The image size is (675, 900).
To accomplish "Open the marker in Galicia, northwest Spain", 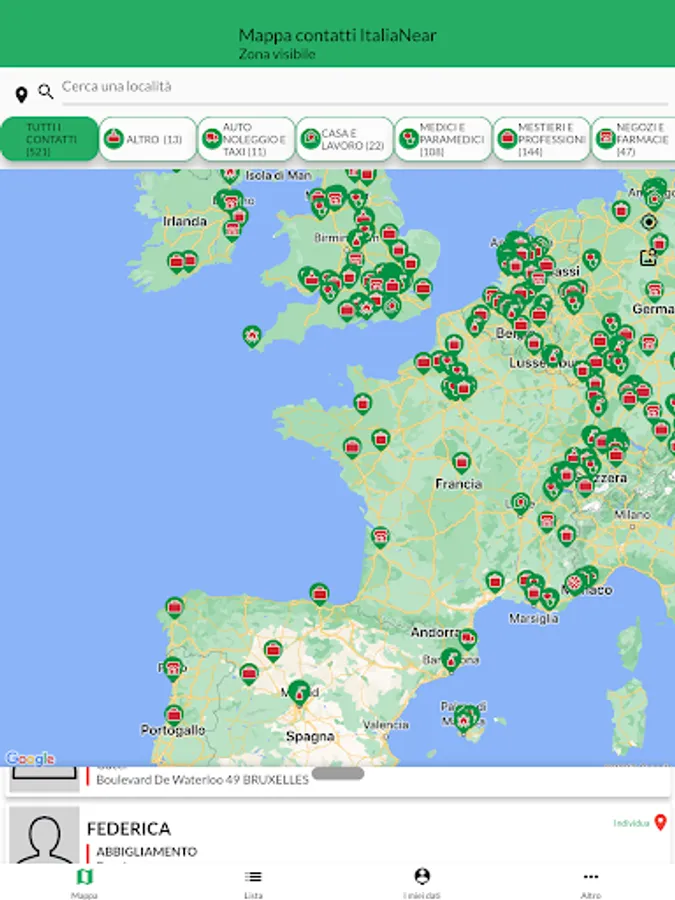I will click(x=174, y=607).
